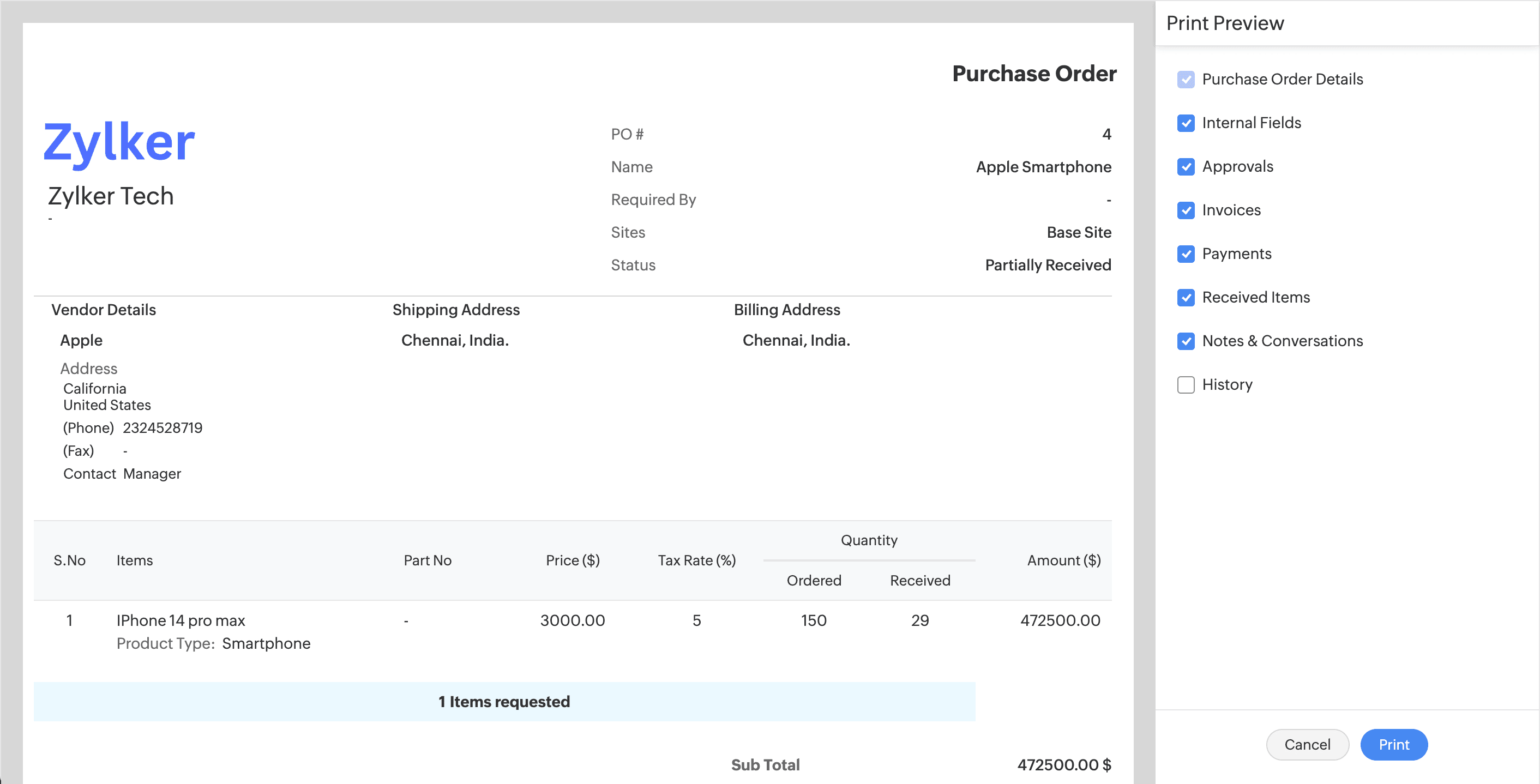Disable the Approvals checkbox
Viewport: 1540px width, 784px height.
tap(1186, 167)
